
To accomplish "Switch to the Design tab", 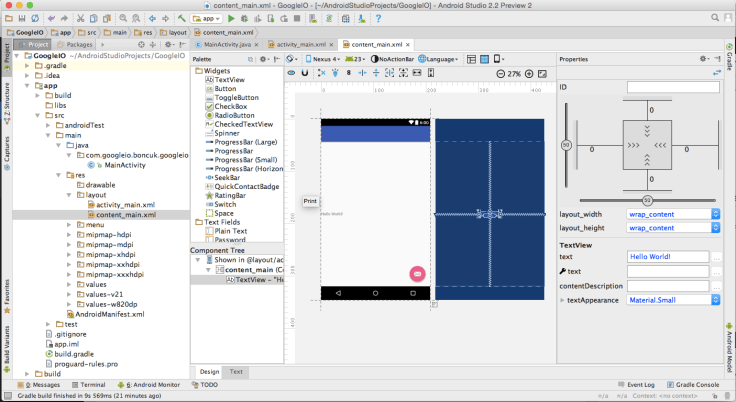I will [209, 371].
